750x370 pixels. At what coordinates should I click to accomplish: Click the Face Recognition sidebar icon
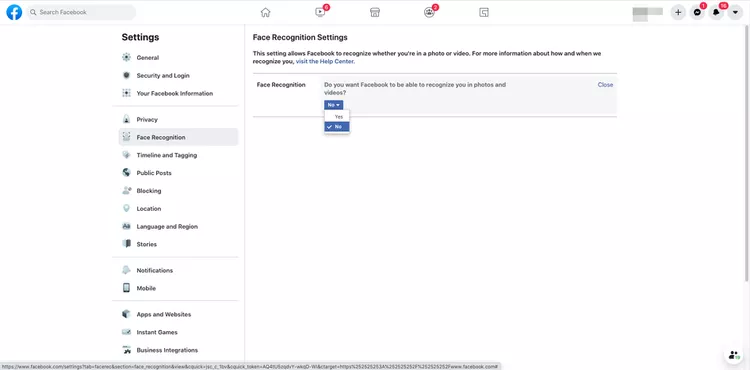(x=126, y=137)
